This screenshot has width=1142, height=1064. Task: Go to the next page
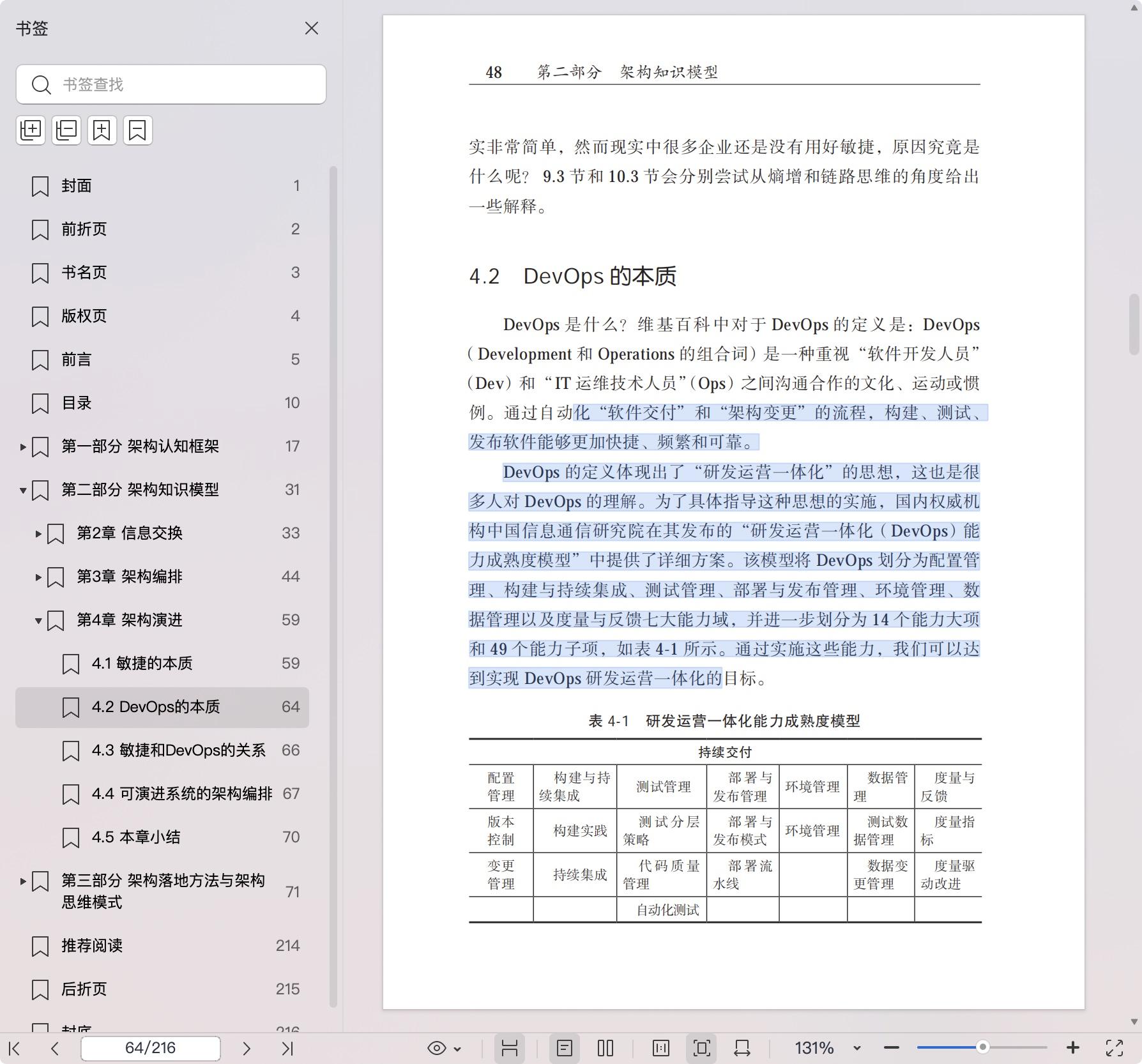pos(247,1048)
